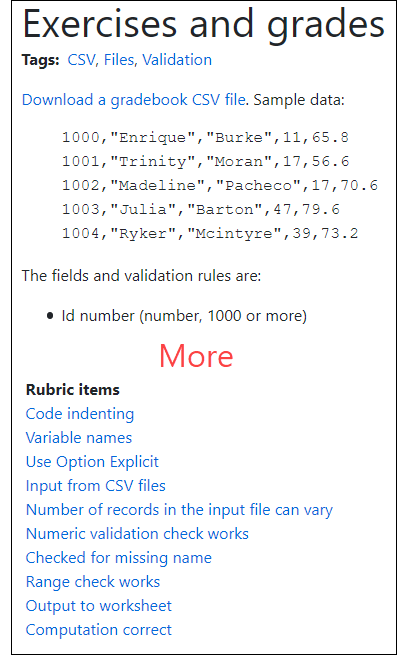416x667 pixels.
Task: Click the Exercises and grades heading
Action: pyautogui.click(x=204, y=25)
